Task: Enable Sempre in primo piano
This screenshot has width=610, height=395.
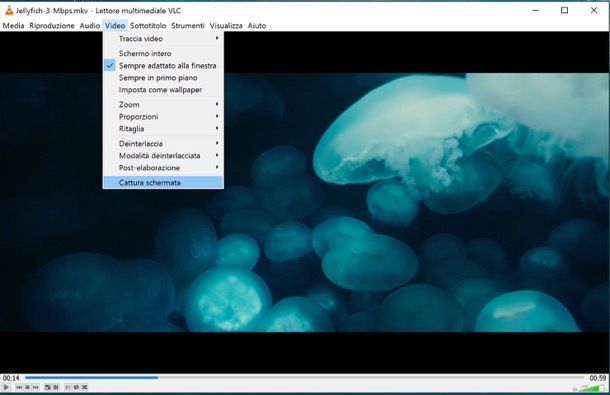Action: coord(163,78)
